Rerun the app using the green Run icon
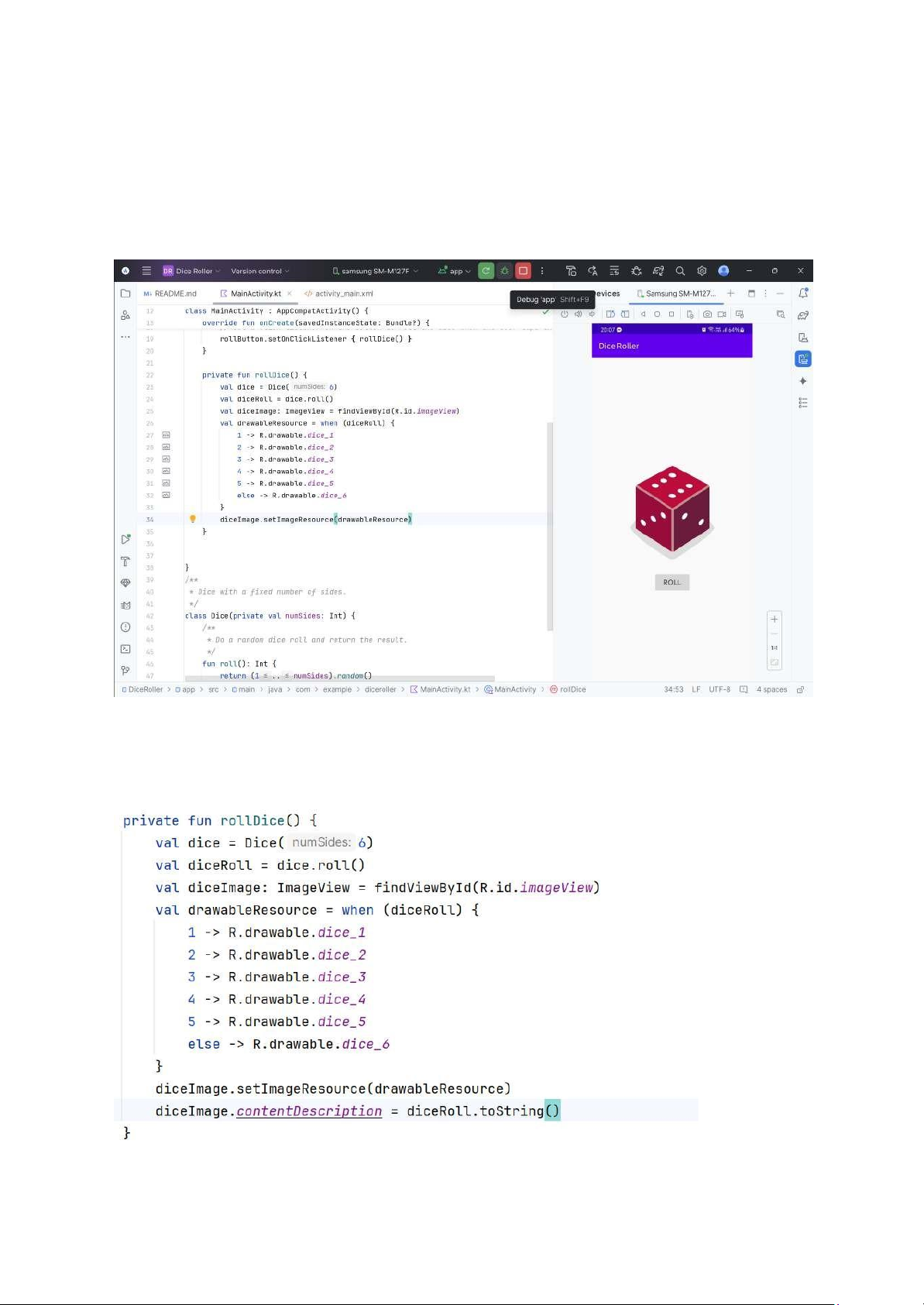 pyautogui.click(x=486, y=271)
